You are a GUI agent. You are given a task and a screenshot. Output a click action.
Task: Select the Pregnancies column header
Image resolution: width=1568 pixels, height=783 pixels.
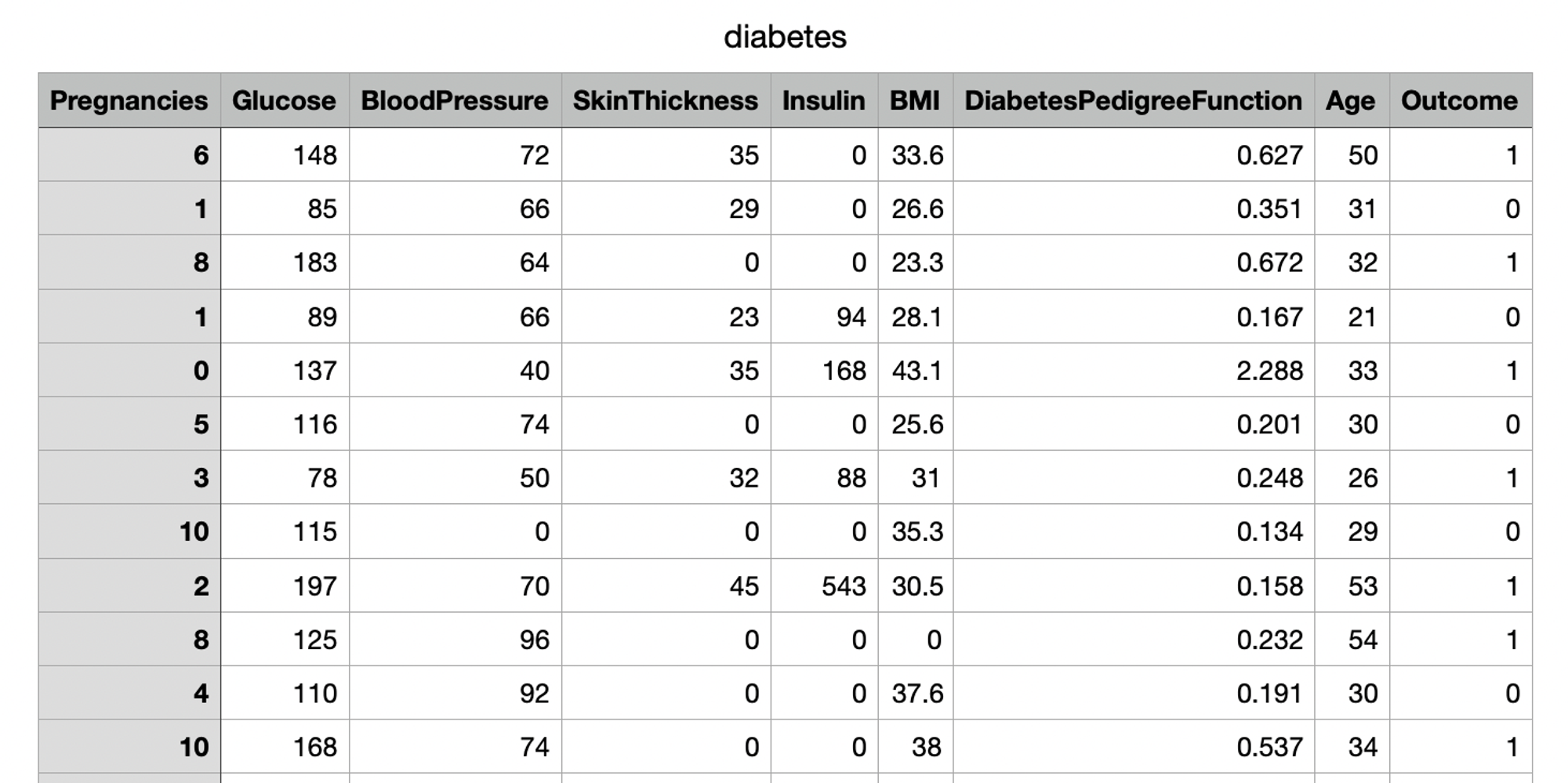pos(129,100)
